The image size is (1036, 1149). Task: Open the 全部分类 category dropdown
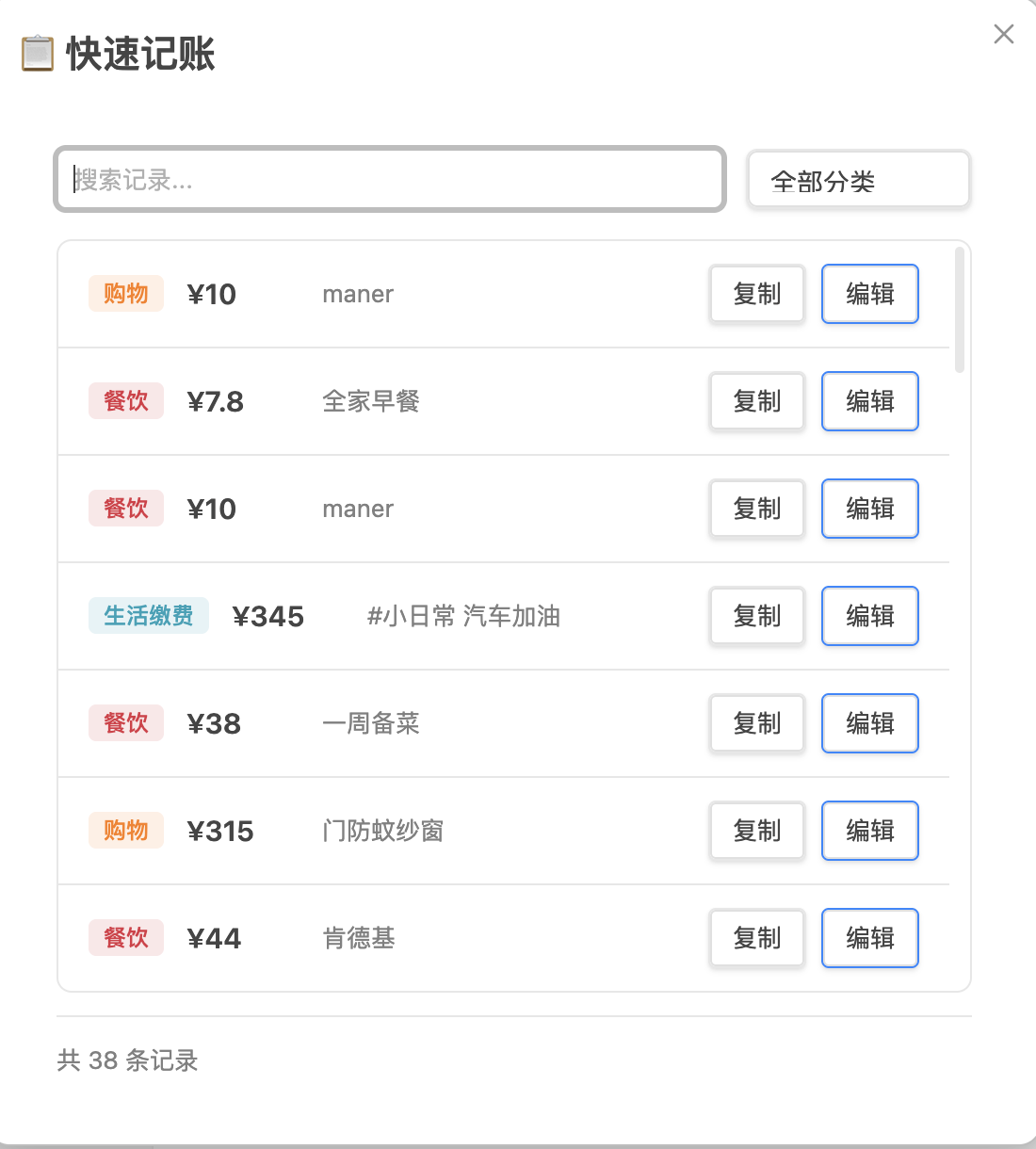858,179
